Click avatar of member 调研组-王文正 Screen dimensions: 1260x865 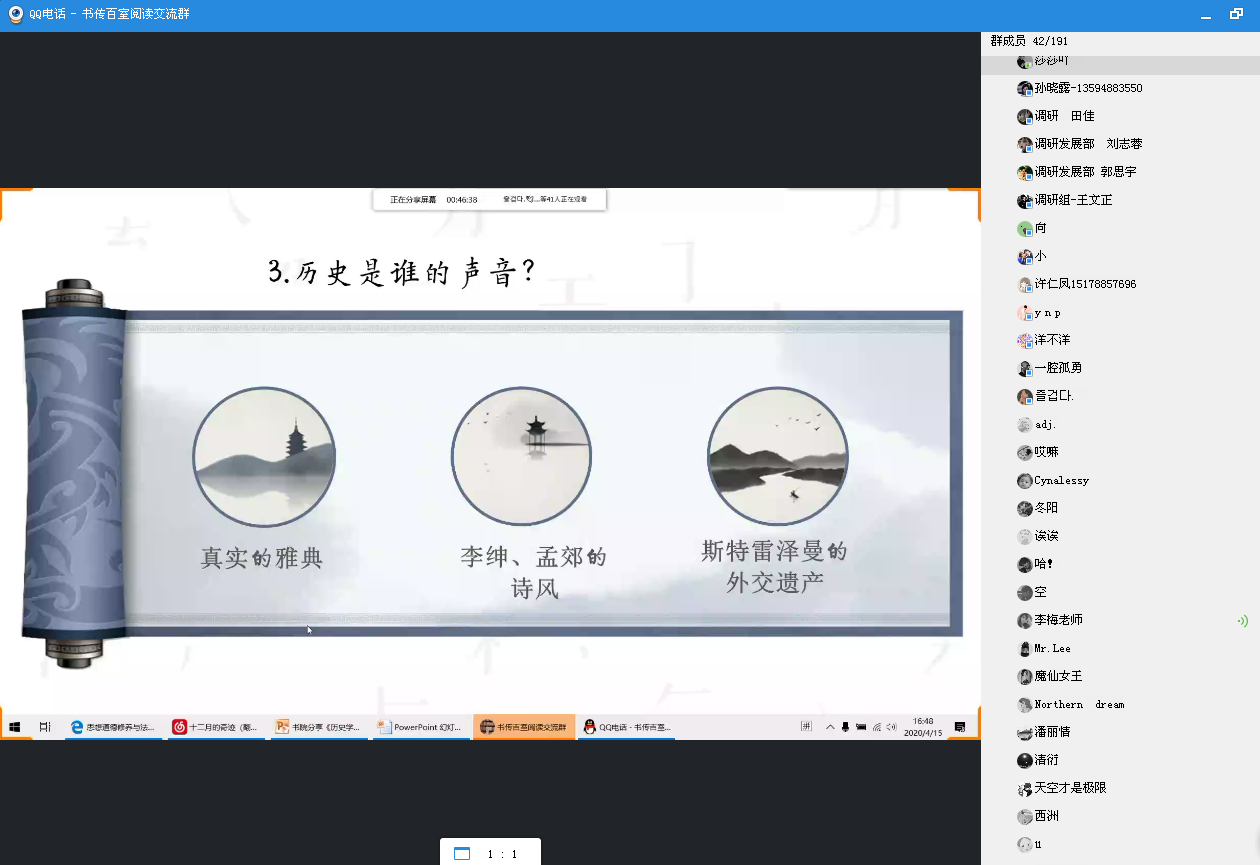[1024, 200]
